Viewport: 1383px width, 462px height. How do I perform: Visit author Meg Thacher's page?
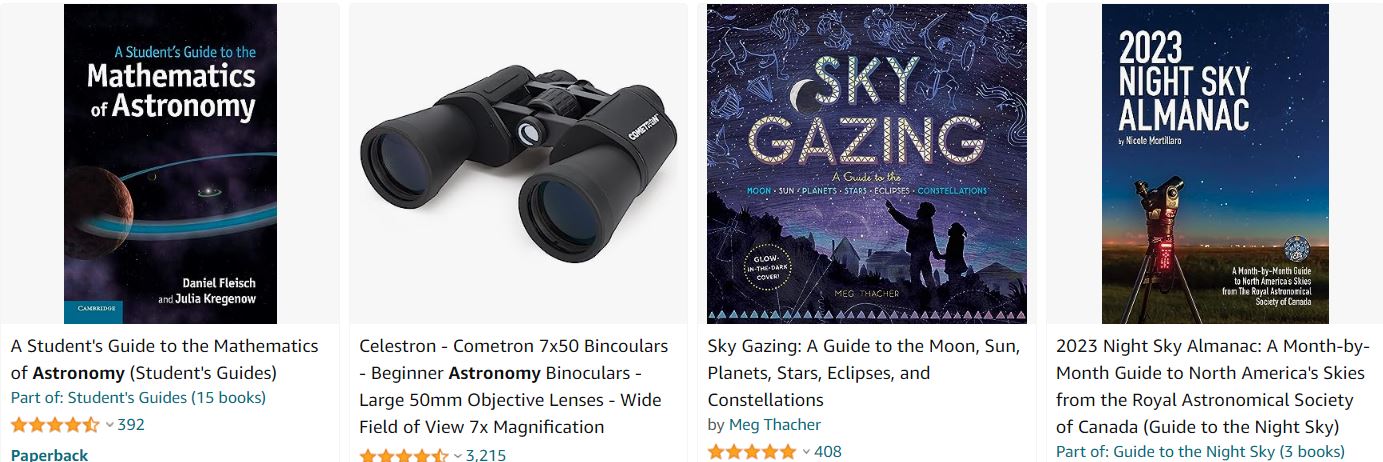click(775, 425)
